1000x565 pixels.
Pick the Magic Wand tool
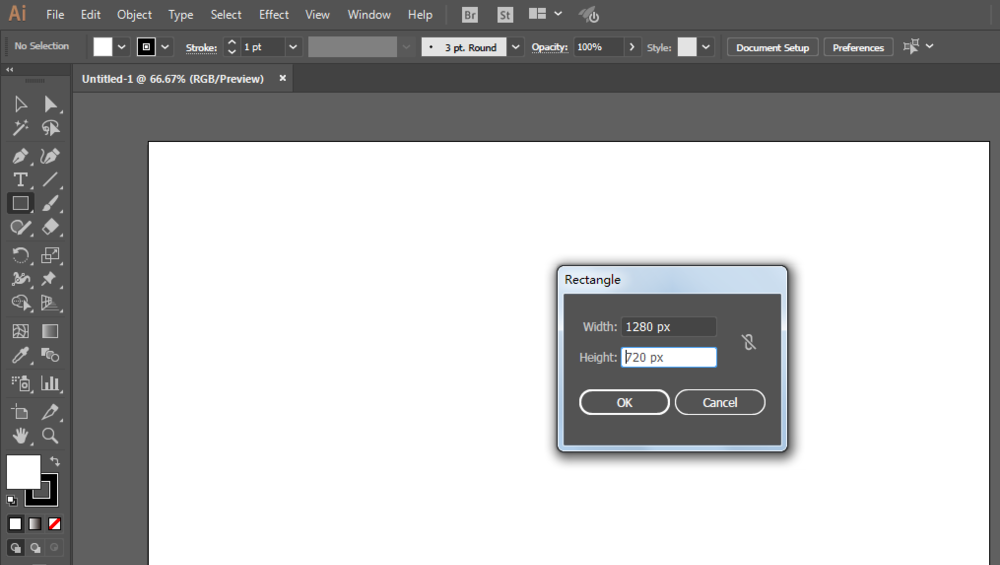(x=20, y=128)
